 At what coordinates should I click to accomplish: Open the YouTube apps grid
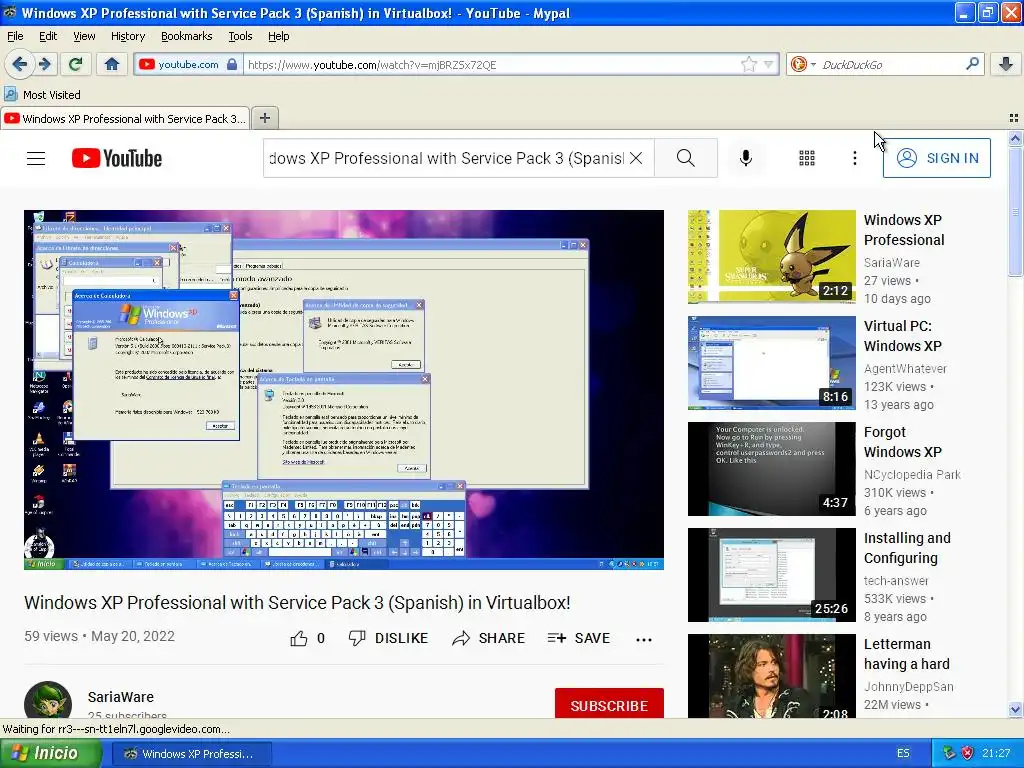pos(807,158)
